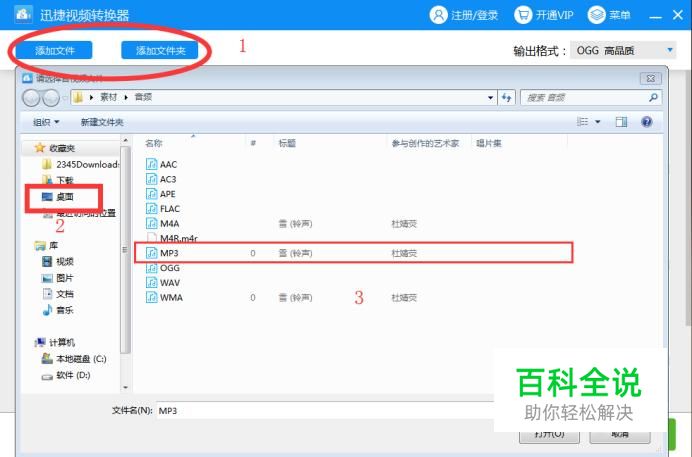Click the 素材 breadcrumb in the path

pos(109,97)
